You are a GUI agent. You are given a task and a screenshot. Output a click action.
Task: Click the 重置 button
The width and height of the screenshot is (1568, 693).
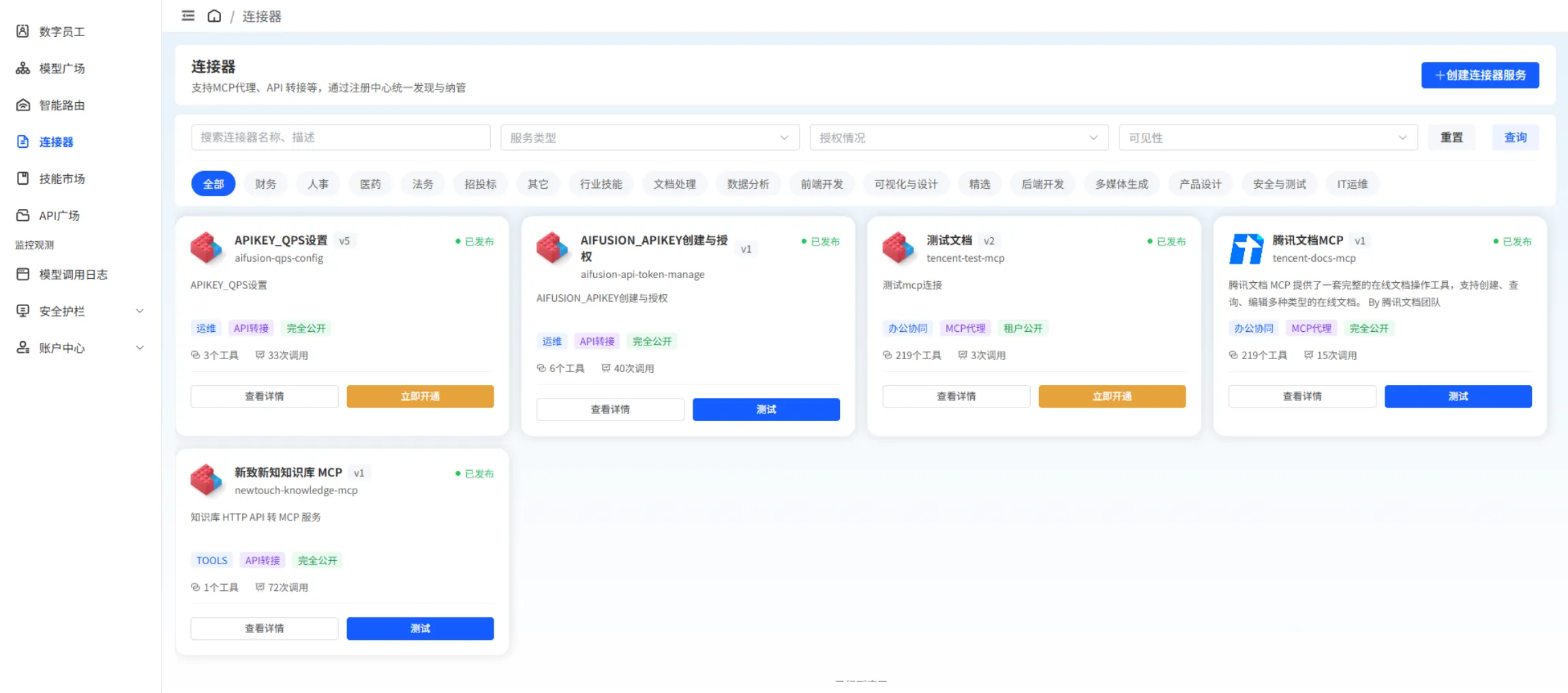1451,138
